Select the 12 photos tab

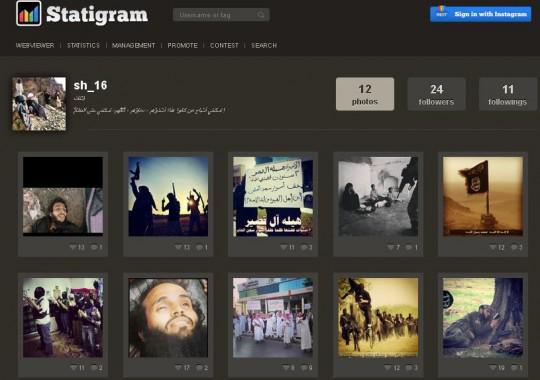point(365,94)
